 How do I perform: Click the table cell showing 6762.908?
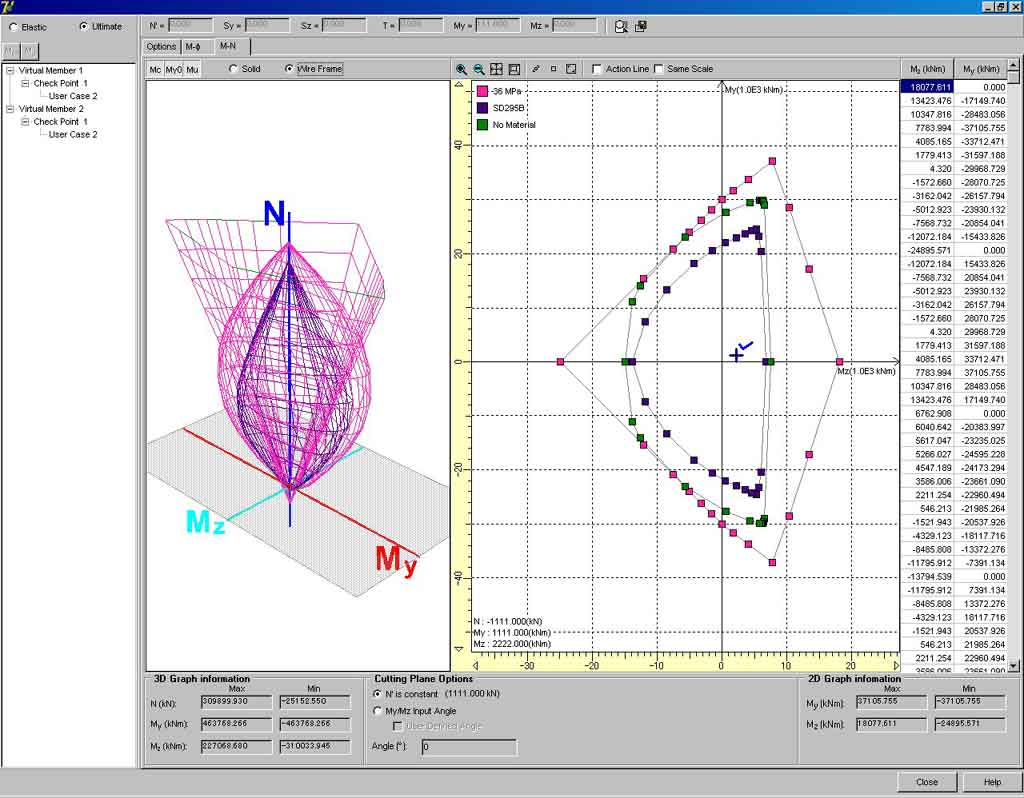pos(927,413)
